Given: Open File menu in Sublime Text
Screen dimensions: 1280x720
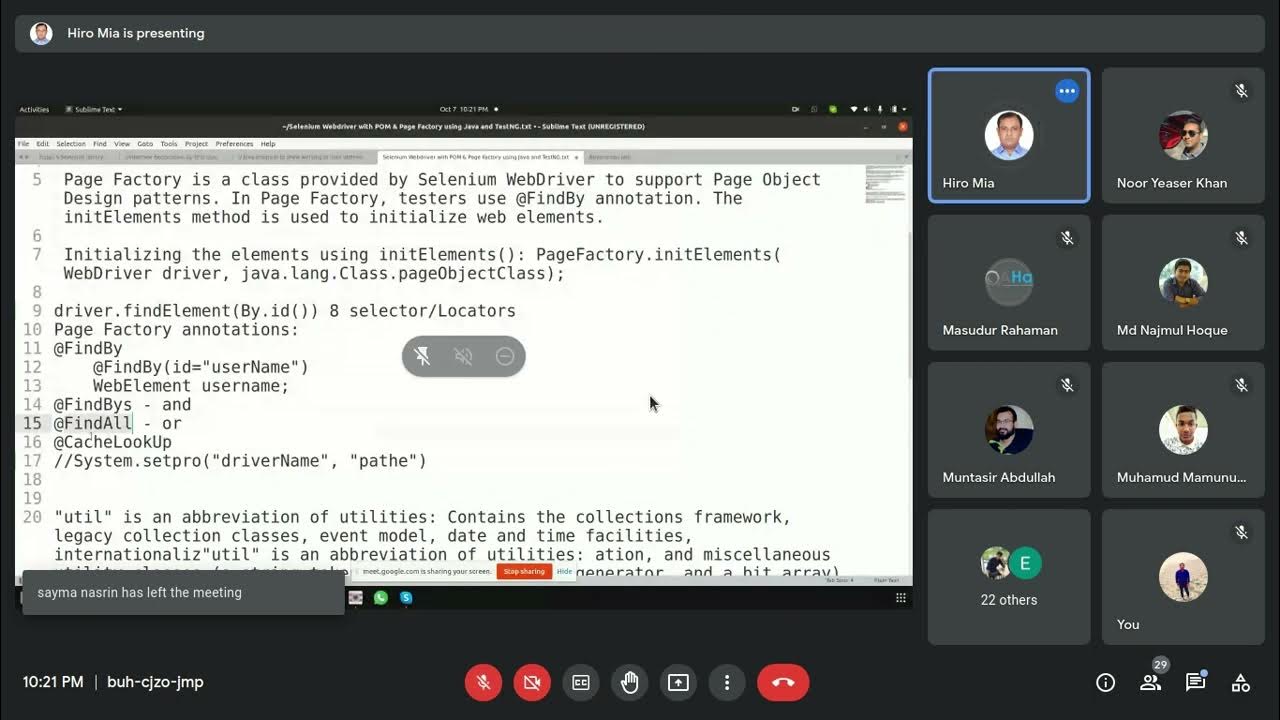Looking at the screenshot, I should 23,144.
